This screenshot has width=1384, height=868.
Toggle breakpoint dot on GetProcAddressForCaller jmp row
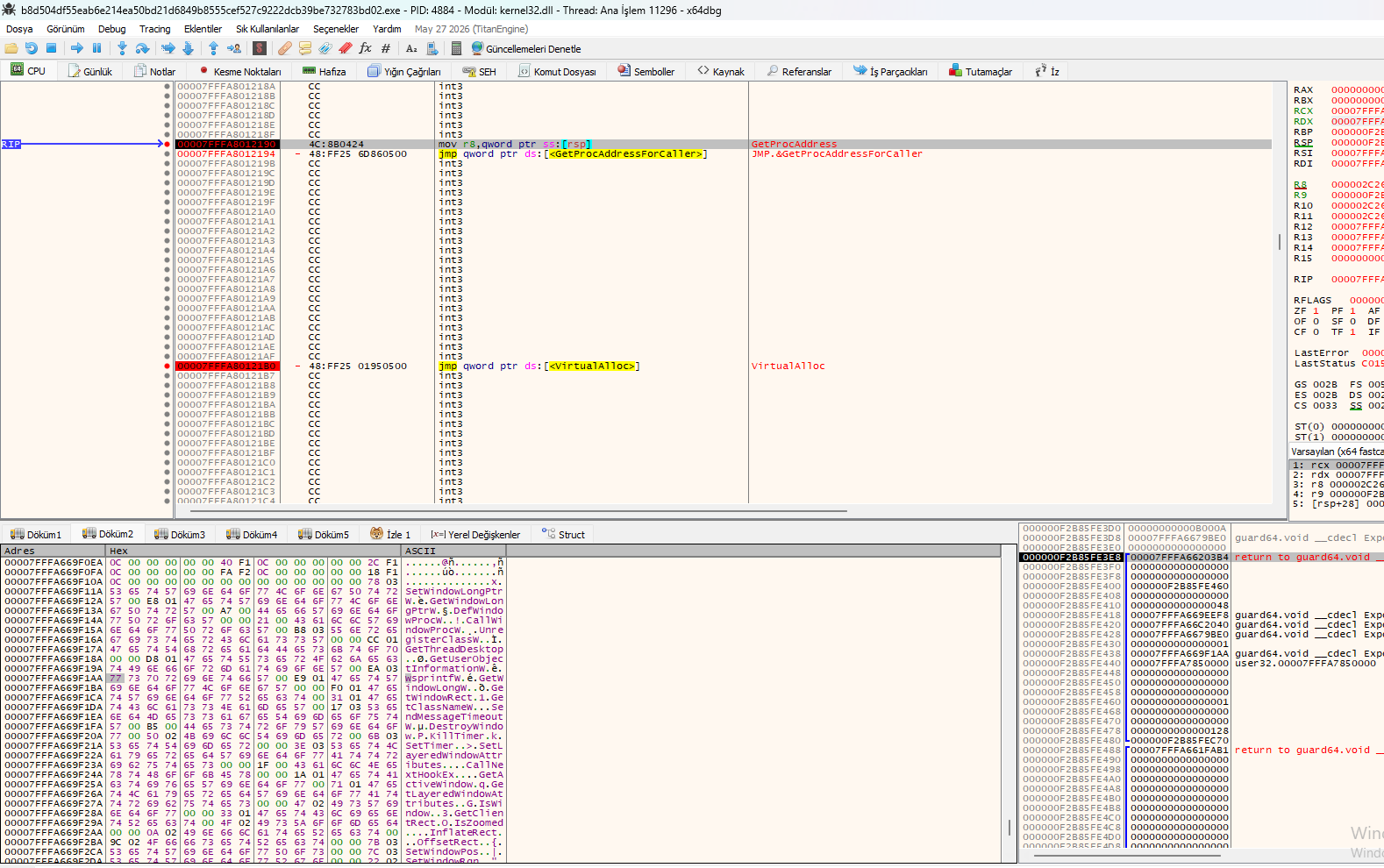click(168, 153)
